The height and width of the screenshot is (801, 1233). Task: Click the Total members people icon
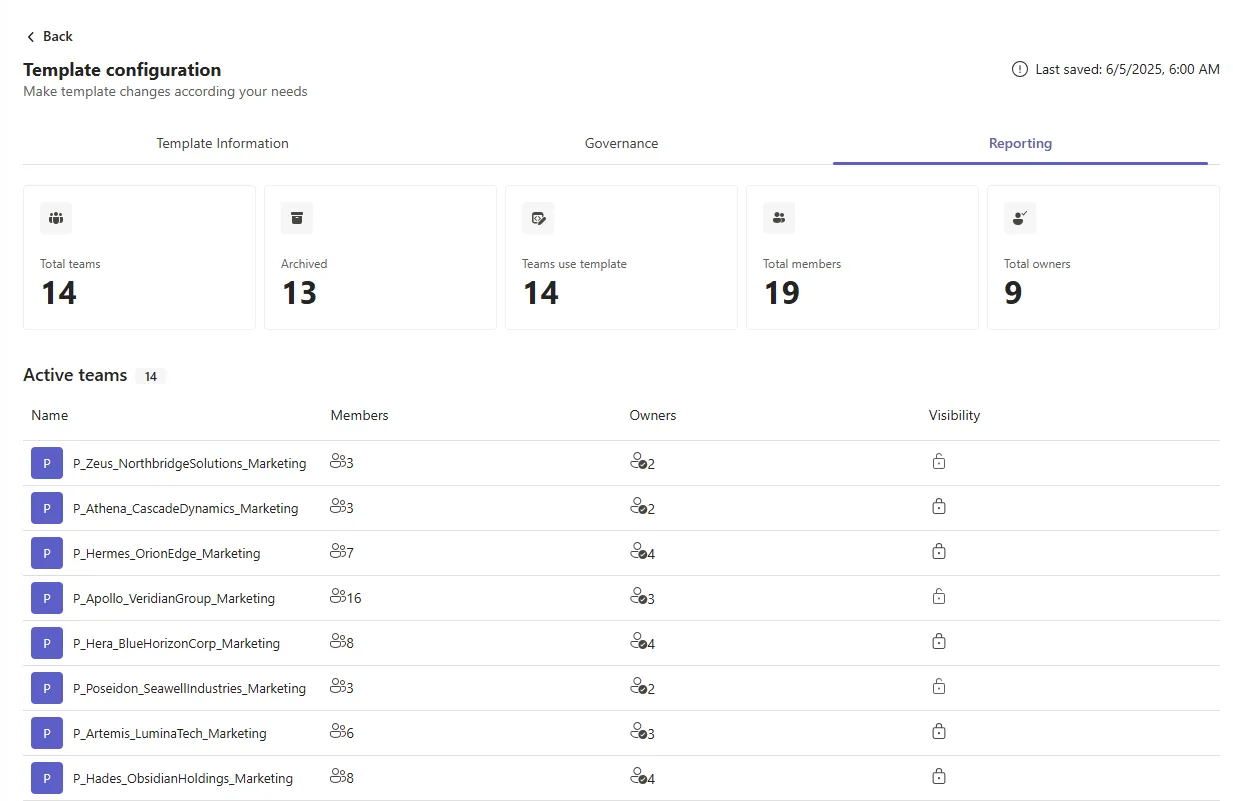(779, 218)
